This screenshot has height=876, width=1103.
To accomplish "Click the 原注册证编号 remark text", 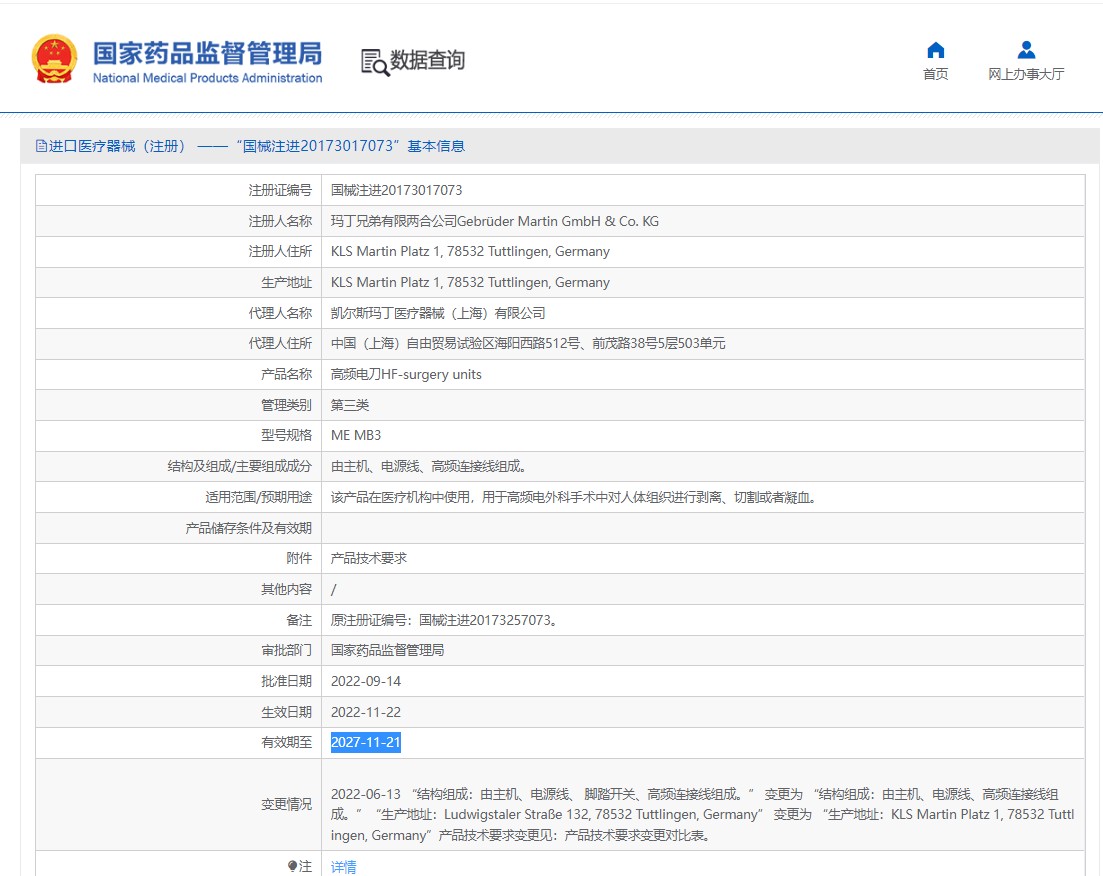I will (444, 620).
